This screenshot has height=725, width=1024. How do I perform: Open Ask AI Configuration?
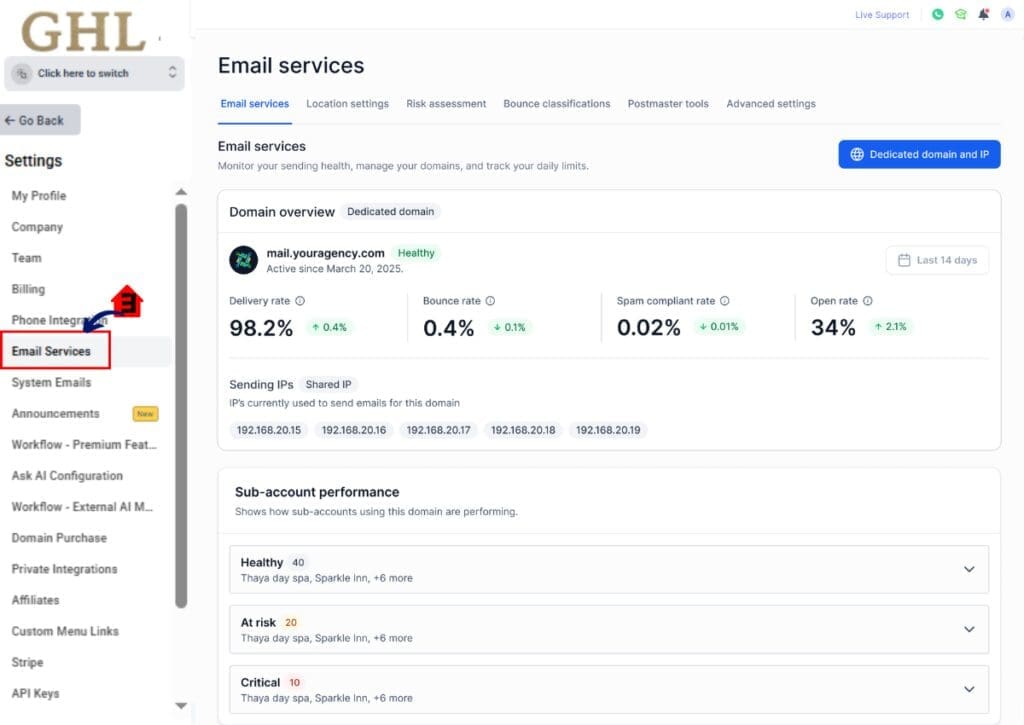67,476
